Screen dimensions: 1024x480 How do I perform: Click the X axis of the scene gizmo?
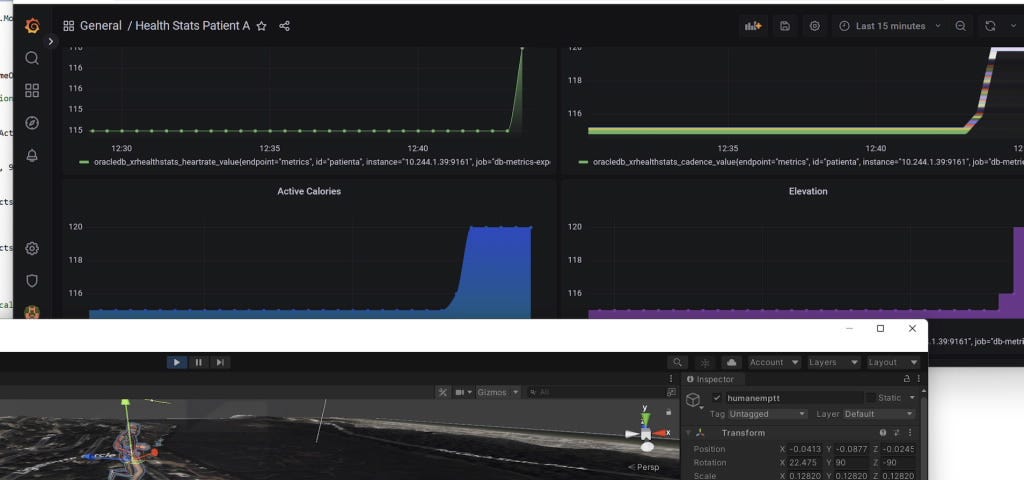tap(662, 432)
